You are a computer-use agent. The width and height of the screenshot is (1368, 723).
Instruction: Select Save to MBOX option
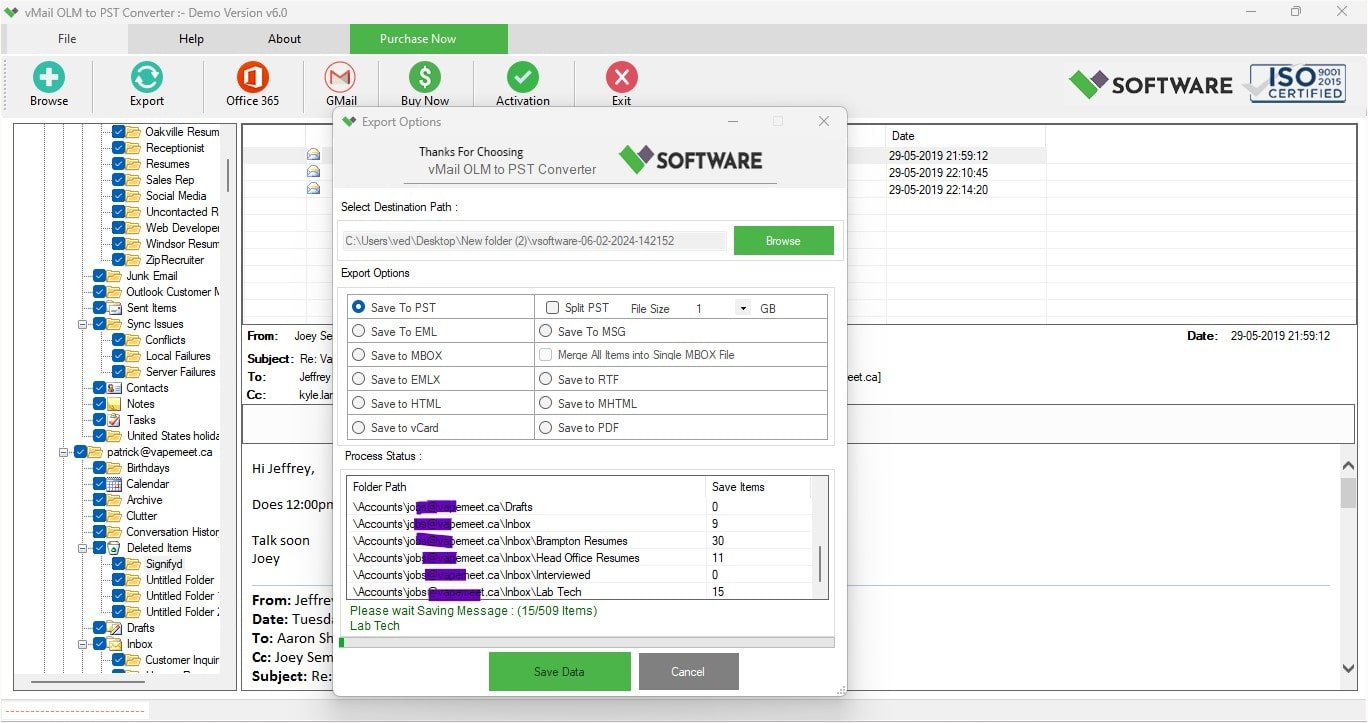359,355
